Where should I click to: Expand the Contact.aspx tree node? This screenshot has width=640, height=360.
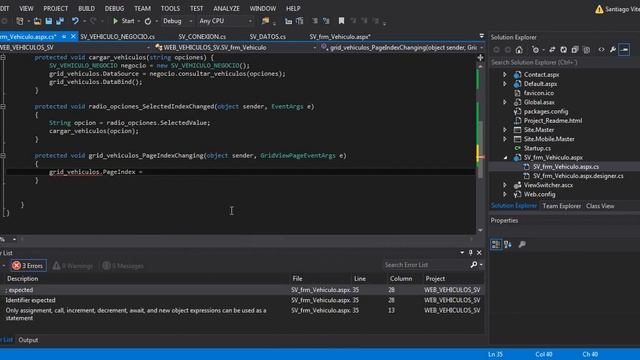pyautogui.click(x=505, y=75)
